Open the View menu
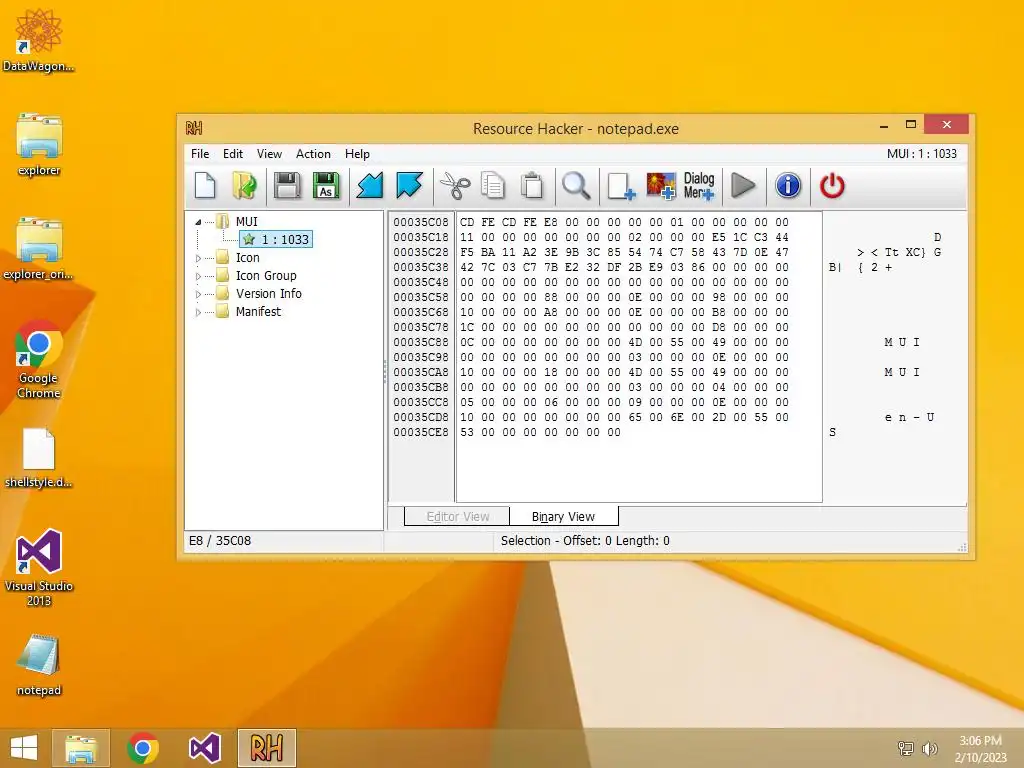This screenshot has height=768, width=1024. click(x=269, y=153)
